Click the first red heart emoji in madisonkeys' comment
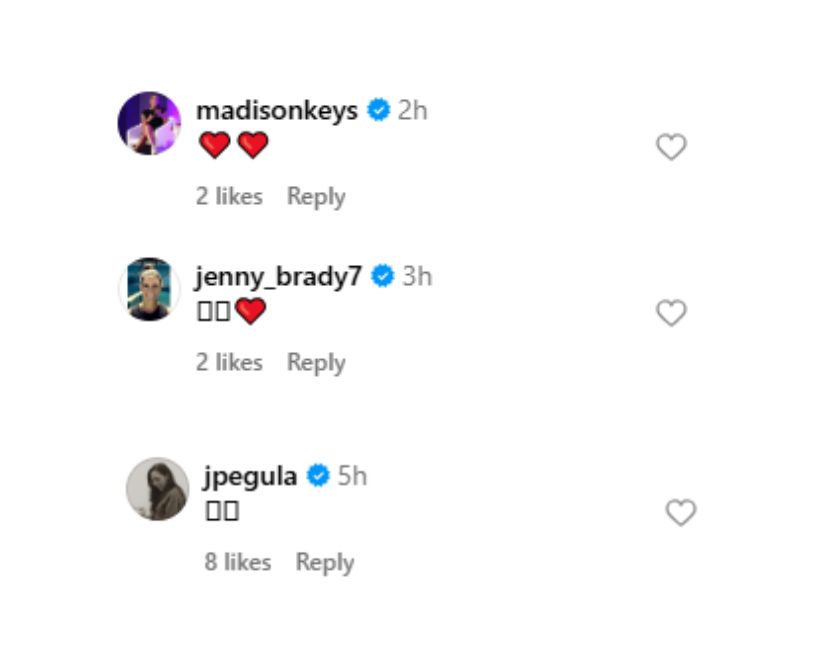The width and height of the screenshot is (816, 670). (x=213, y=146)
